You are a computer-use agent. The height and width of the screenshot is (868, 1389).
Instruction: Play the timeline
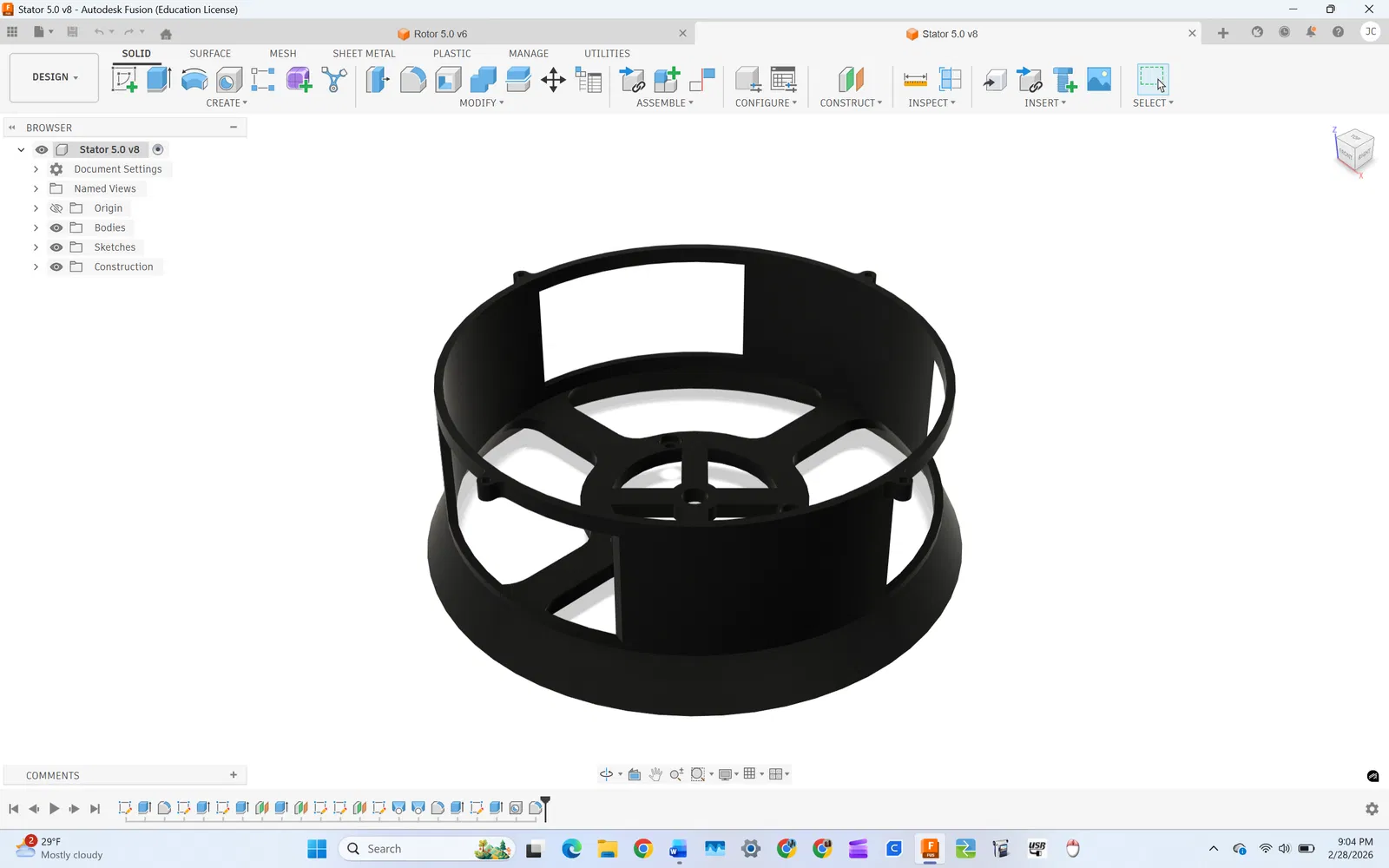(x=54, y=809)
